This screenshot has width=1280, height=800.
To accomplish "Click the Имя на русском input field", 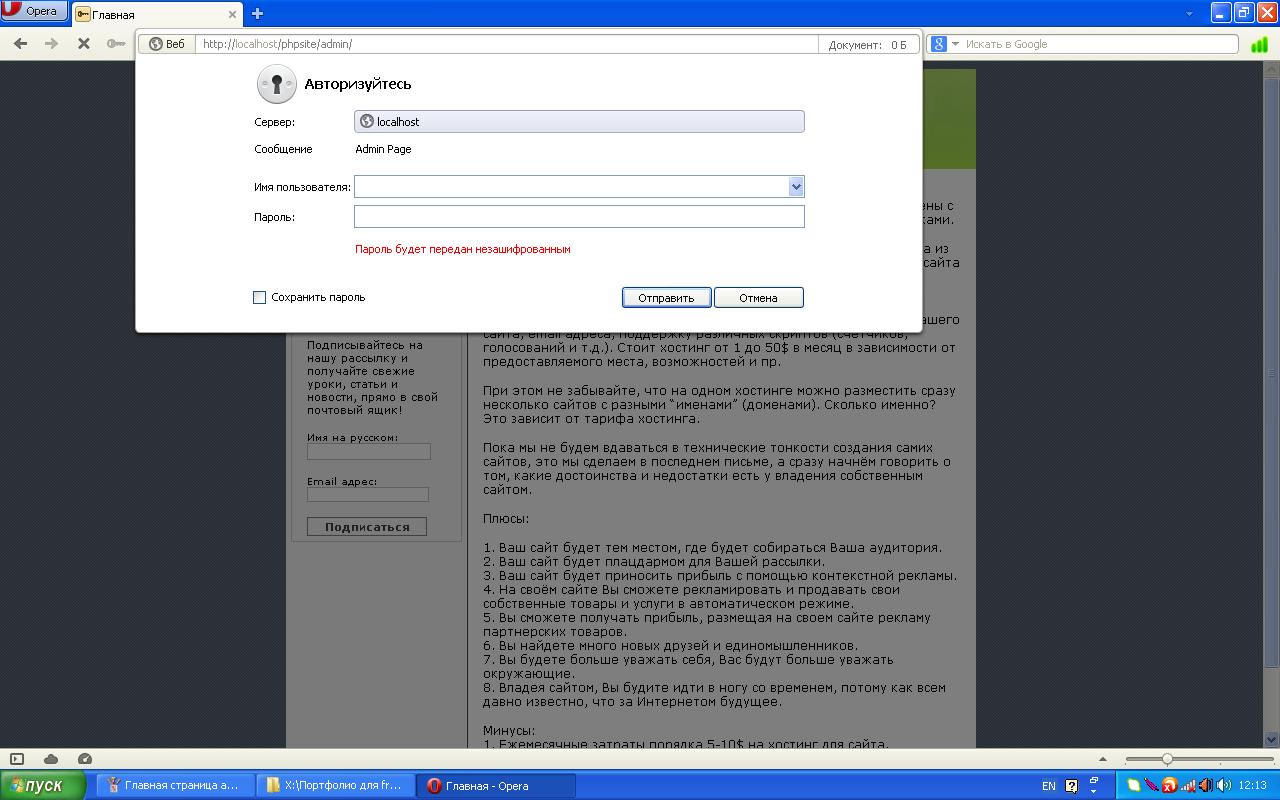I will [x=369, y=452].
